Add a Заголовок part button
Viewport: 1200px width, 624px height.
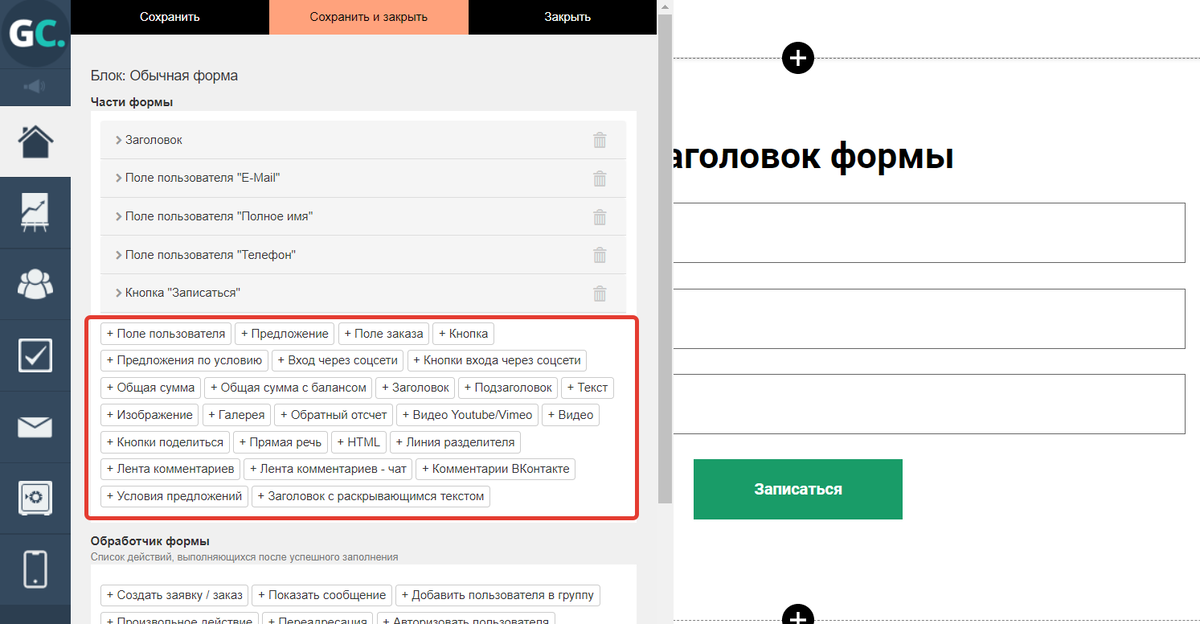click(417, 387)
